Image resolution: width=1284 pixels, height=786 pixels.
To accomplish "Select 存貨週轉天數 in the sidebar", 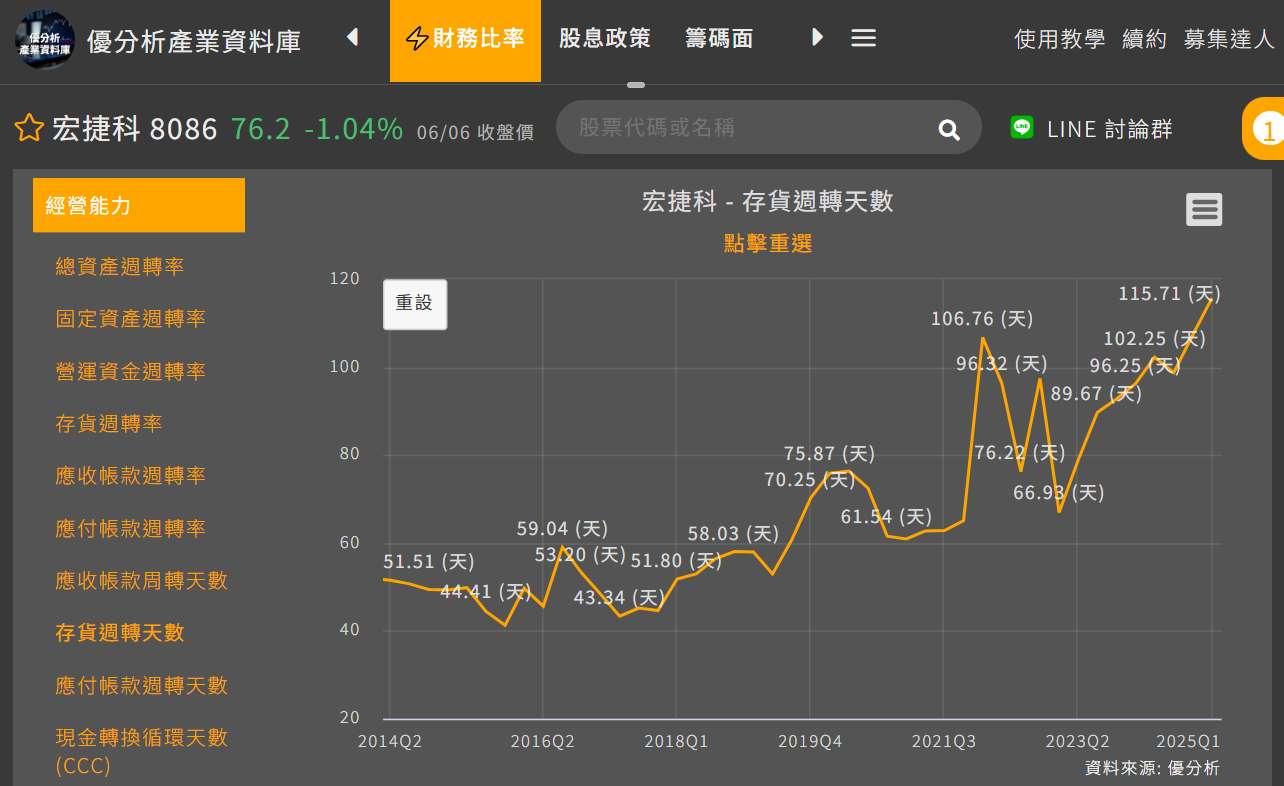I will (120, 633).
